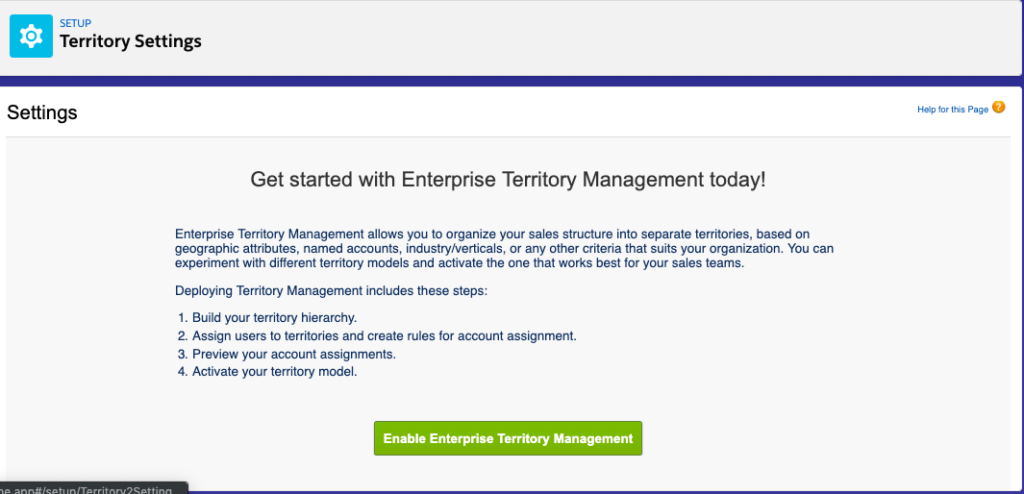Screen dimensions: 1024x494
Task: Click the URL status tooltip at bottom-left
Action: (x=93, y=489)
